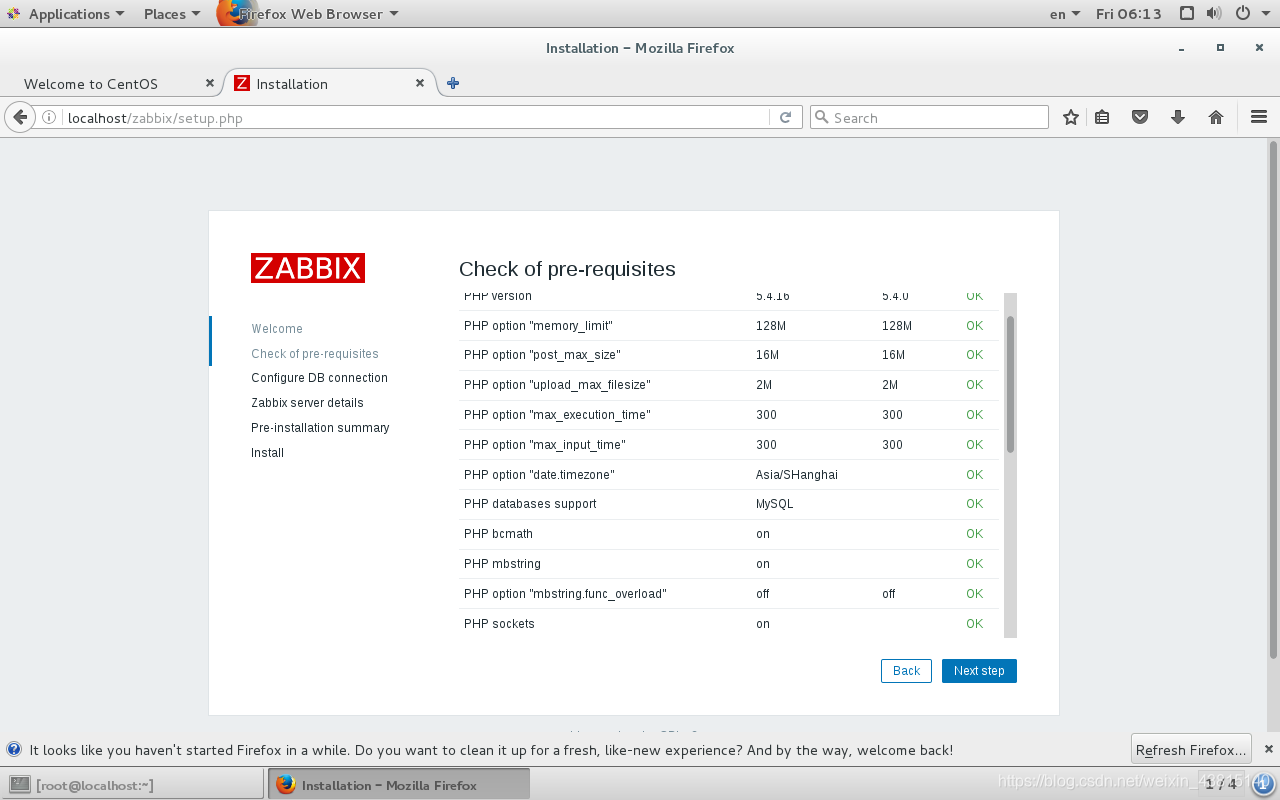Open the Firefox Web Browser app menu
Screen dimensions: 1280x800
point(308,13)
